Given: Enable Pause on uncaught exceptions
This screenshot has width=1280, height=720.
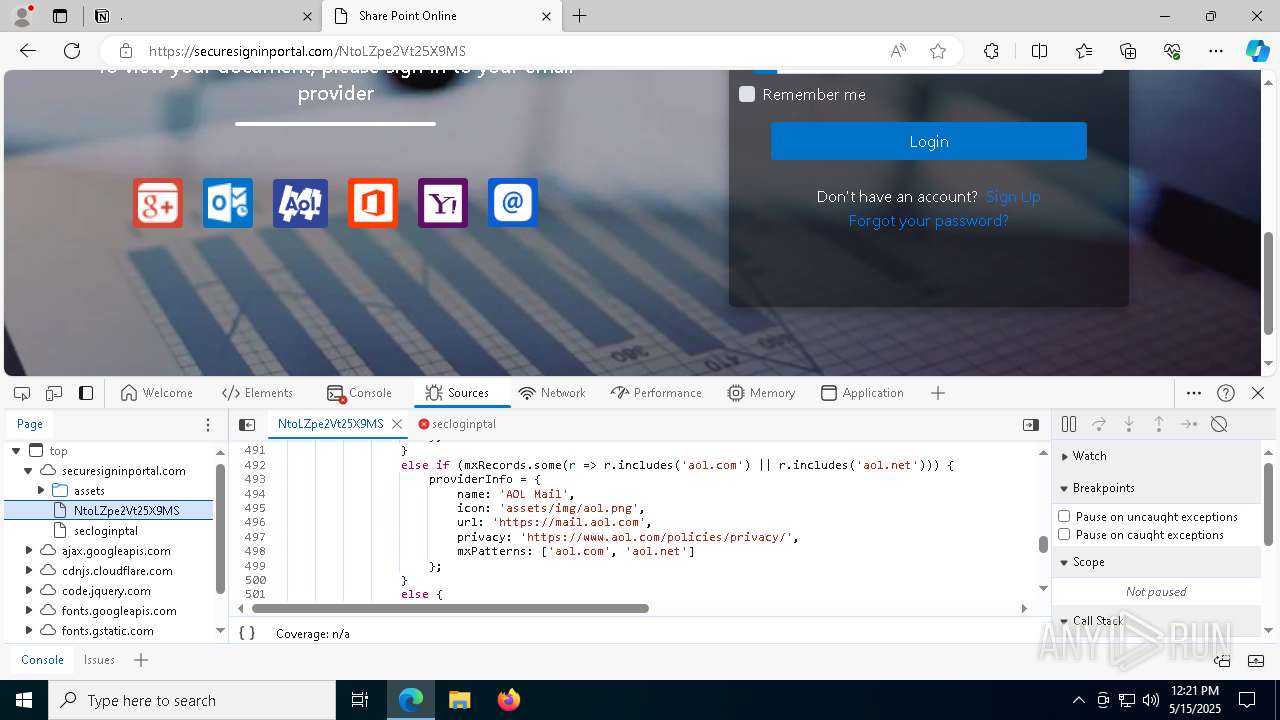Looking at the screenshot, I should point(1064,516).
